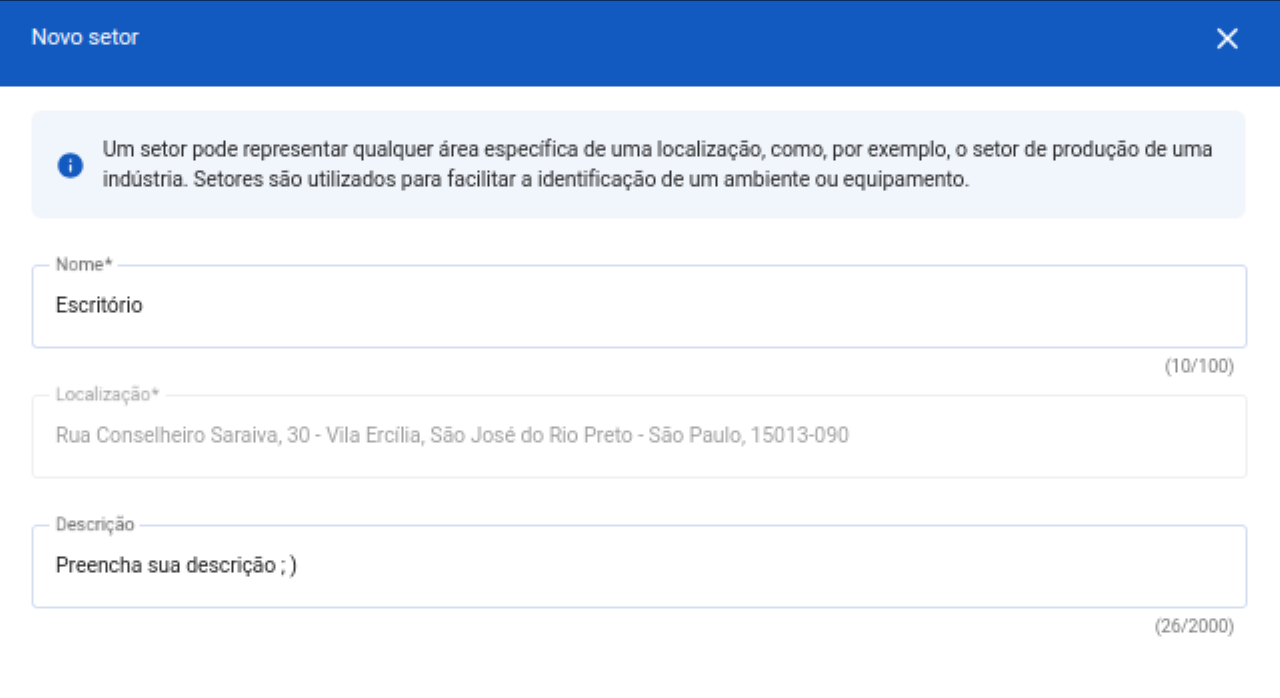Click the (26/2000) character counter
1280x698 pixels.
tap(1194, 627)
